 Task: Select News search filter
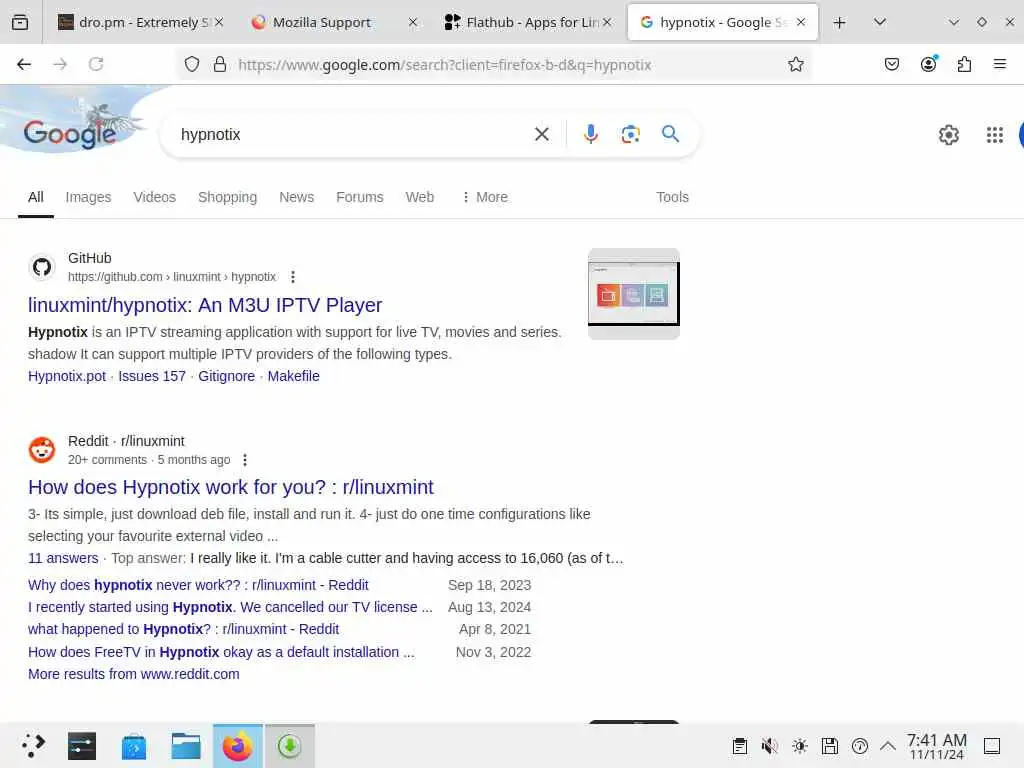click(296, 197)
